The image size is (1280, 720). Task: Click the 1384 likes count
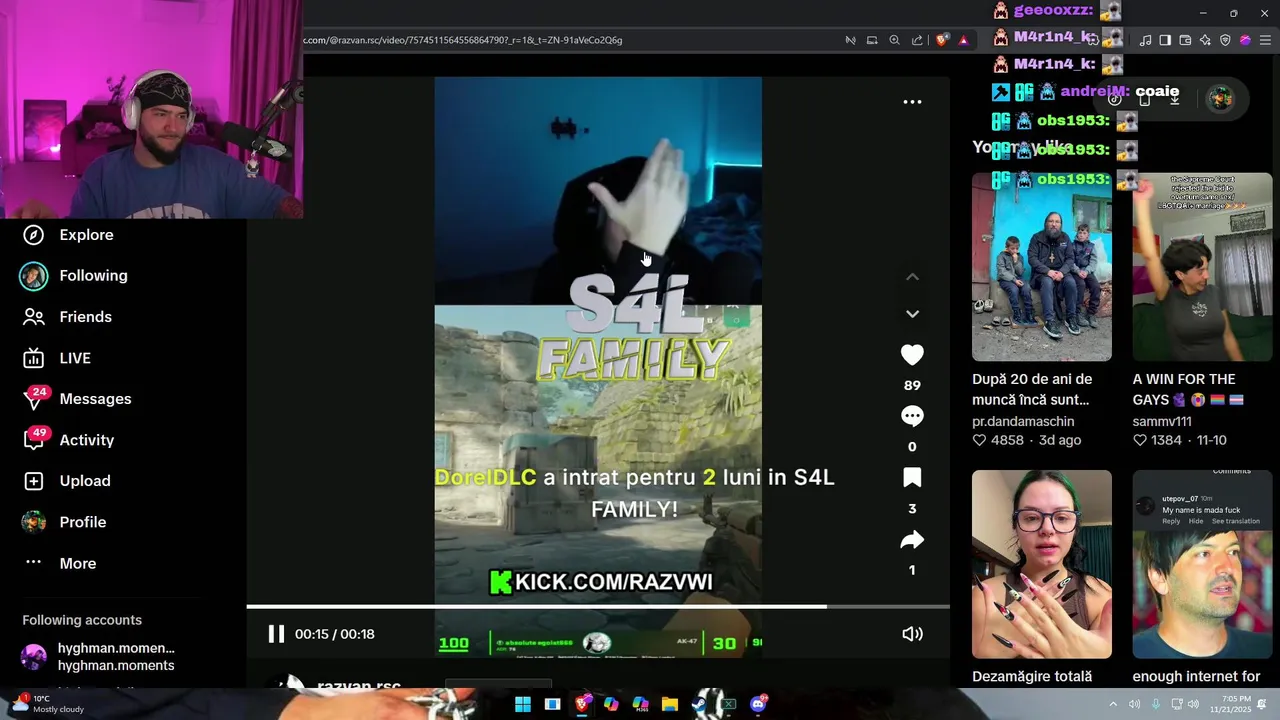1166,440
